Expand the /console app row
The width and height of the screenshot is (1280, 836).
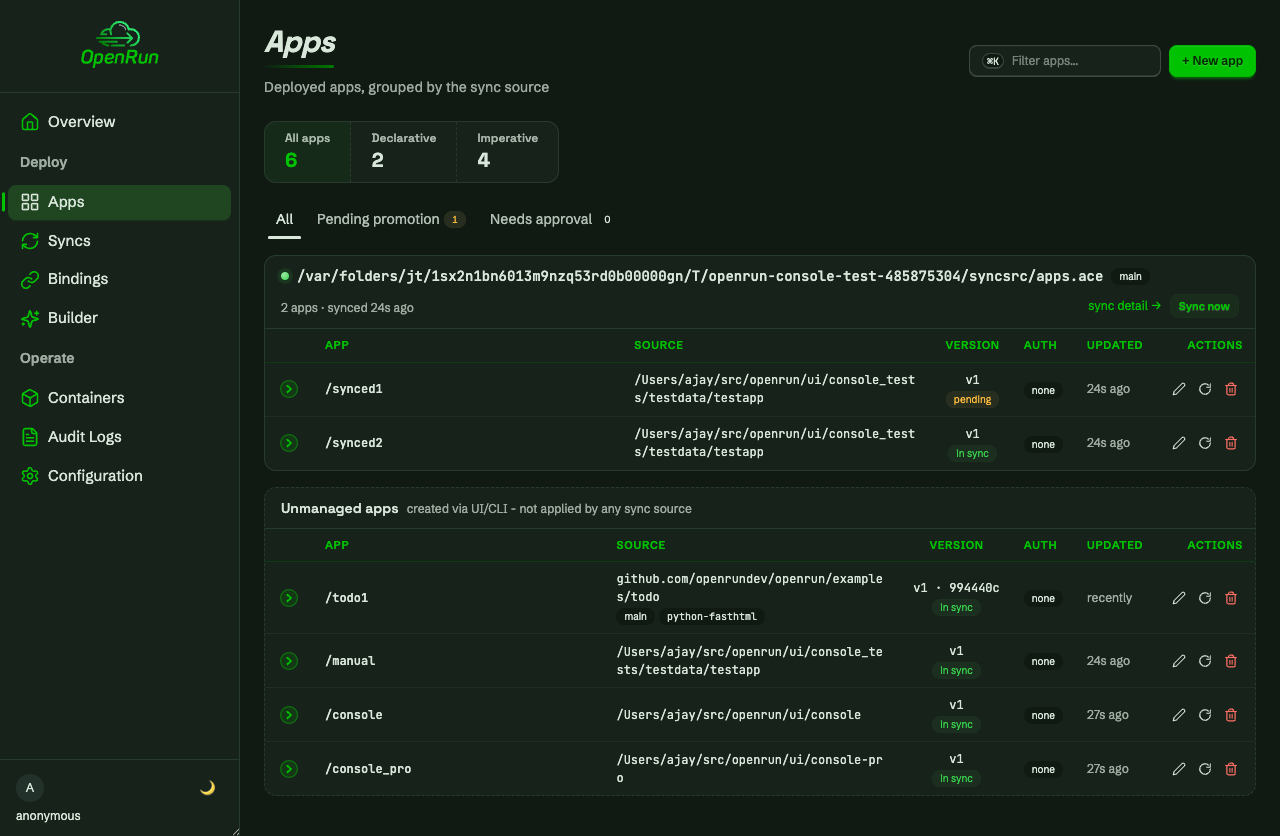tap(289, 715)
